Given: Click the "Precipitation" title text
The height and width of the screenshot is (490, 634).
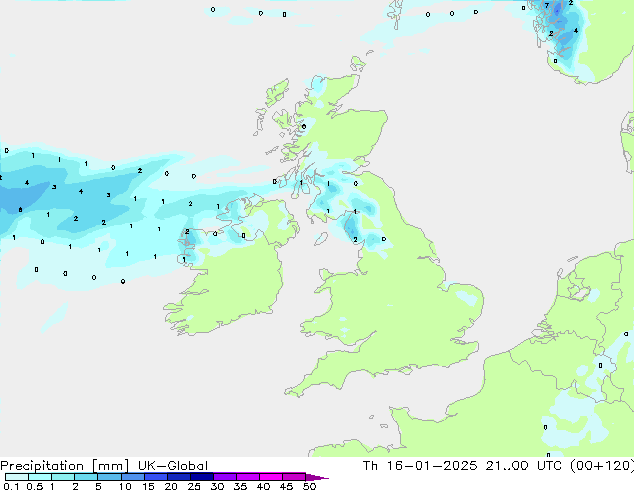Looking at the screenshot, I should click(x=42, y=466).
